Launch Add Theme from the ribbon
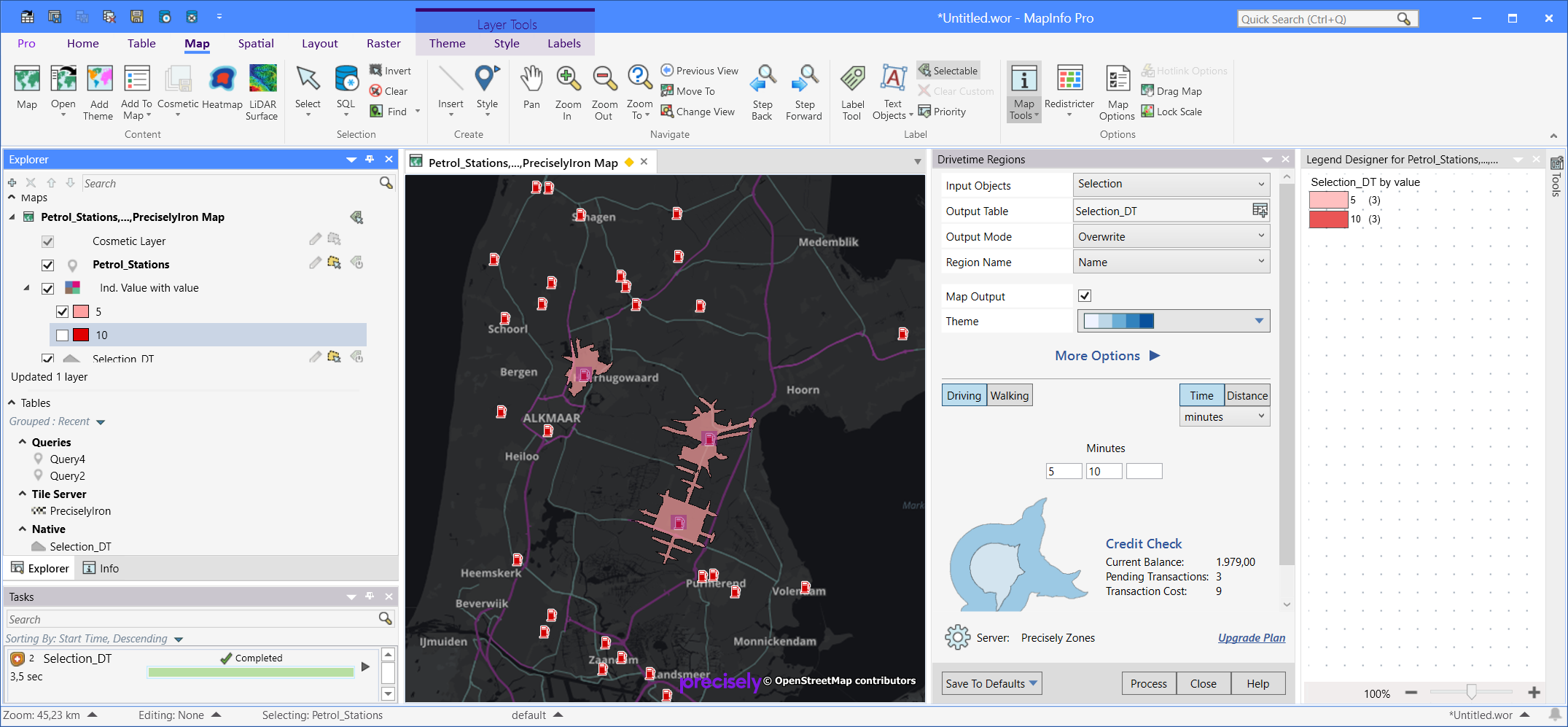 99,92
